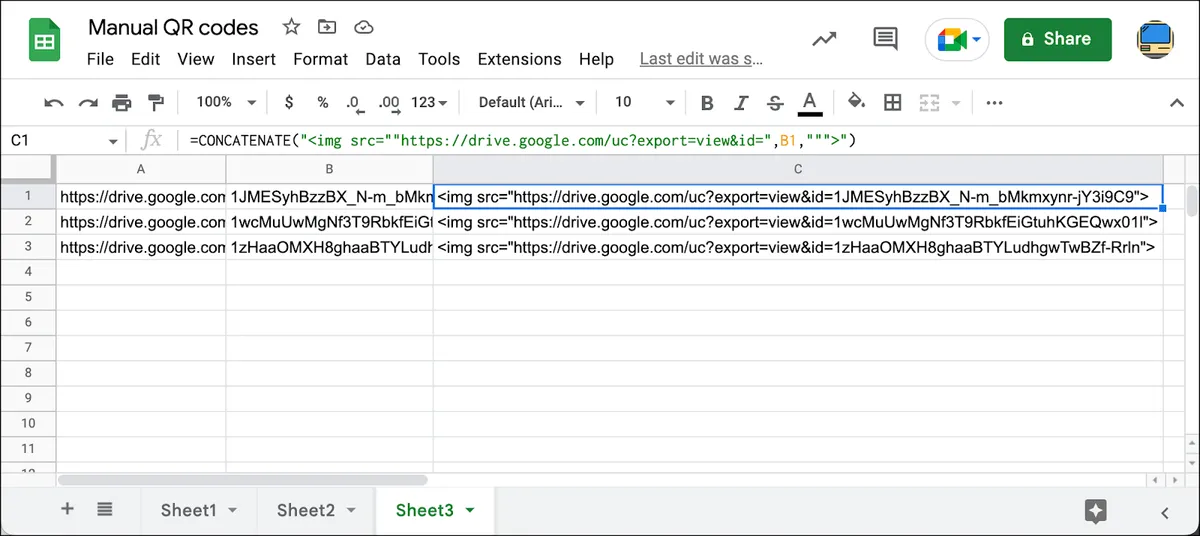The width and height of the screenshot is (1200, 536).
Task: Open the Edit menu
Action: [145, 59]
